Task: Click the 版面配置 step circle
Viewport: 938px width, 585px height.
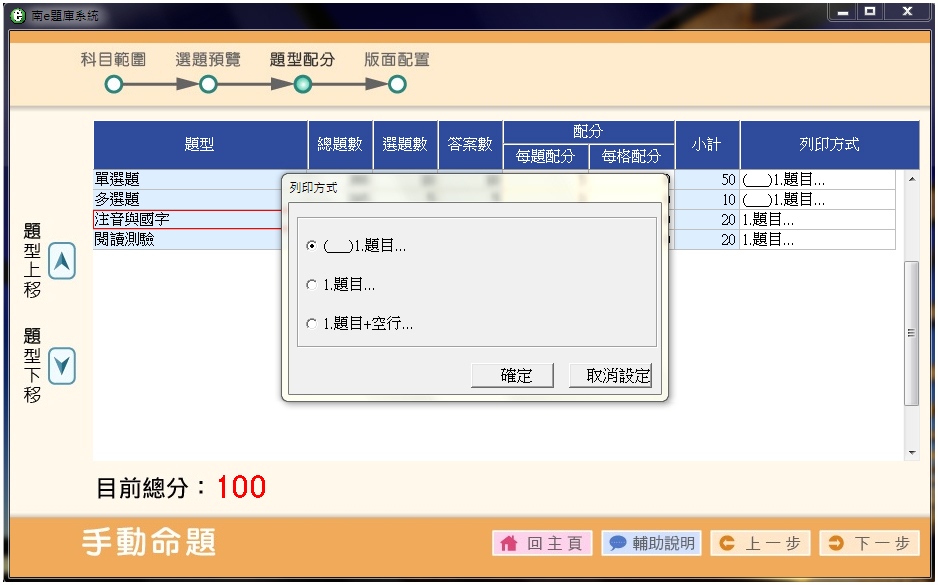Action: 397,85
